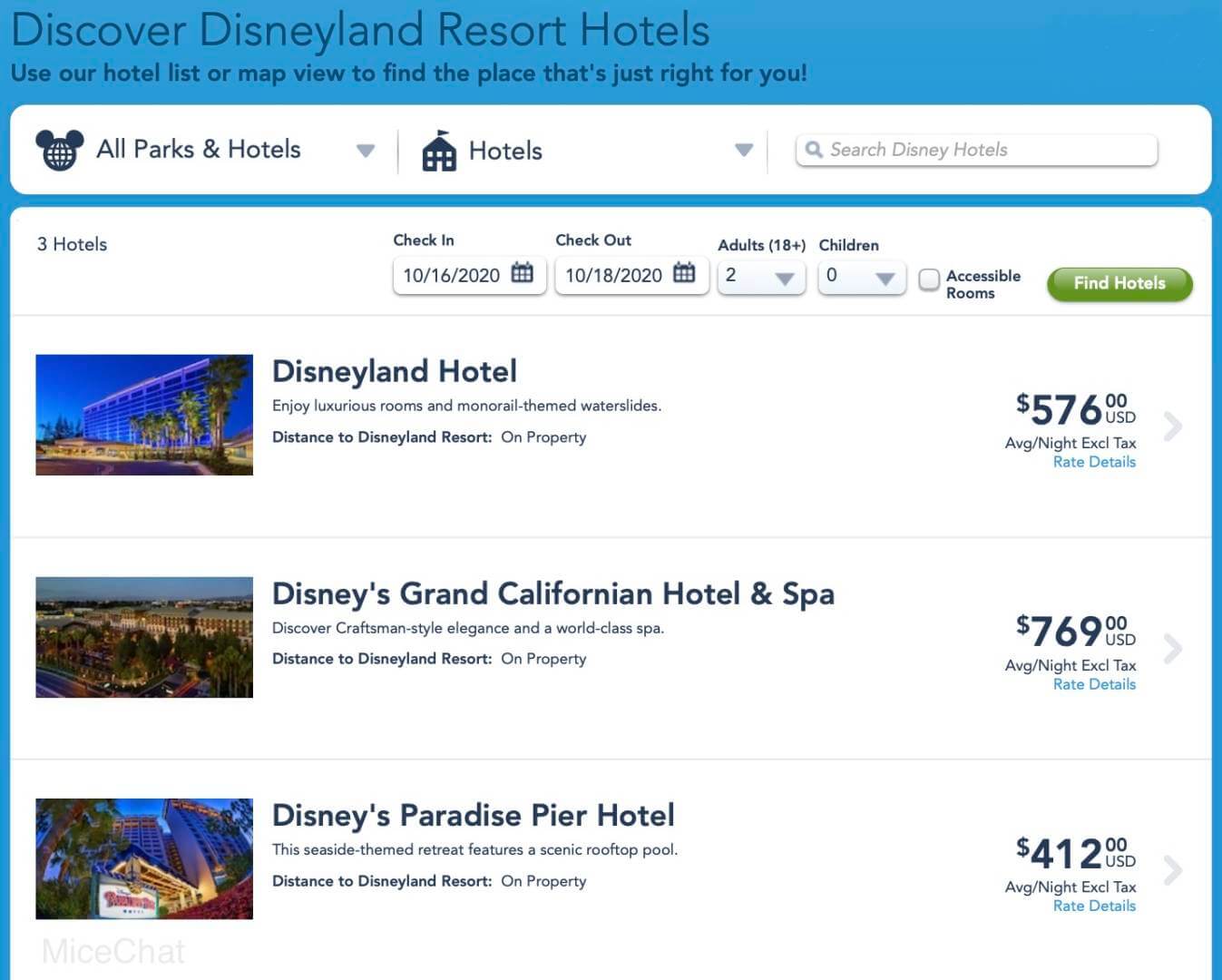Expand the All Parks & Hotels dropdown
Image resolution: width=1222 pixels, height=980 pixels.
pos(366,151)
